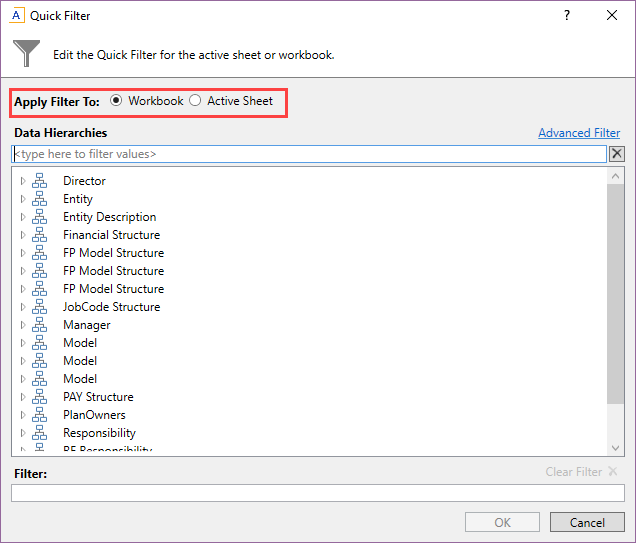Click the JobCode Structure hierarchy icon

click(39, 307)
